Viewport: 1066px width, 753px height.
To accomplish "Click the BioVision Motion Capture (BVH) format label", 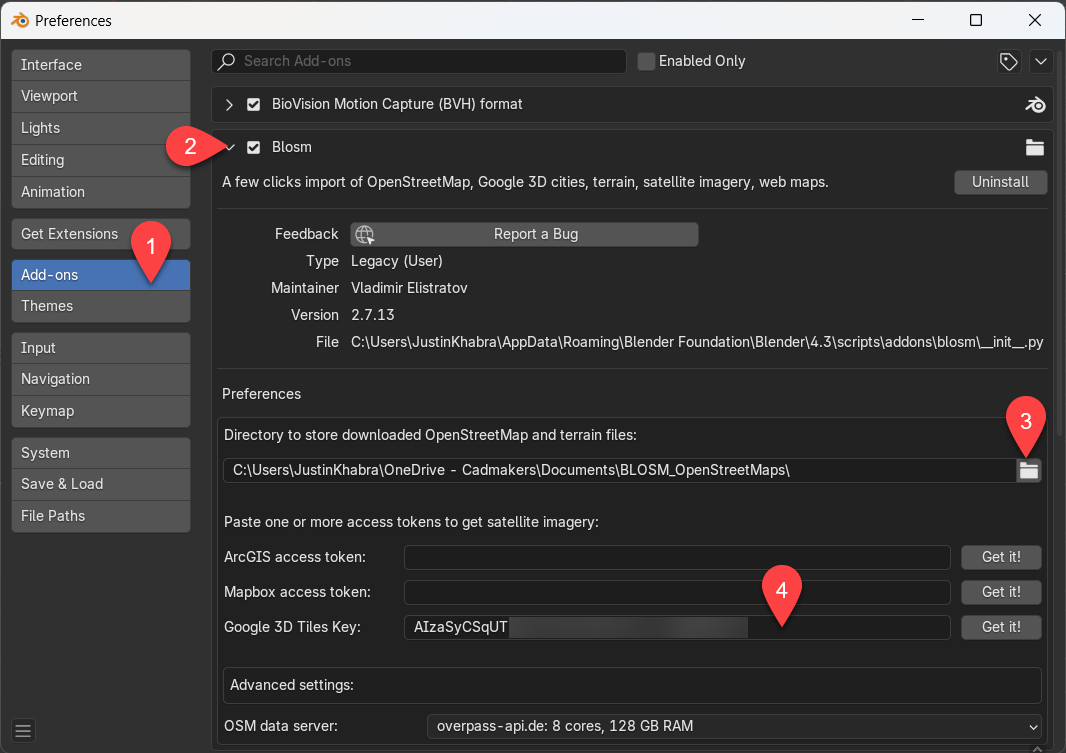I will (397, 105).
